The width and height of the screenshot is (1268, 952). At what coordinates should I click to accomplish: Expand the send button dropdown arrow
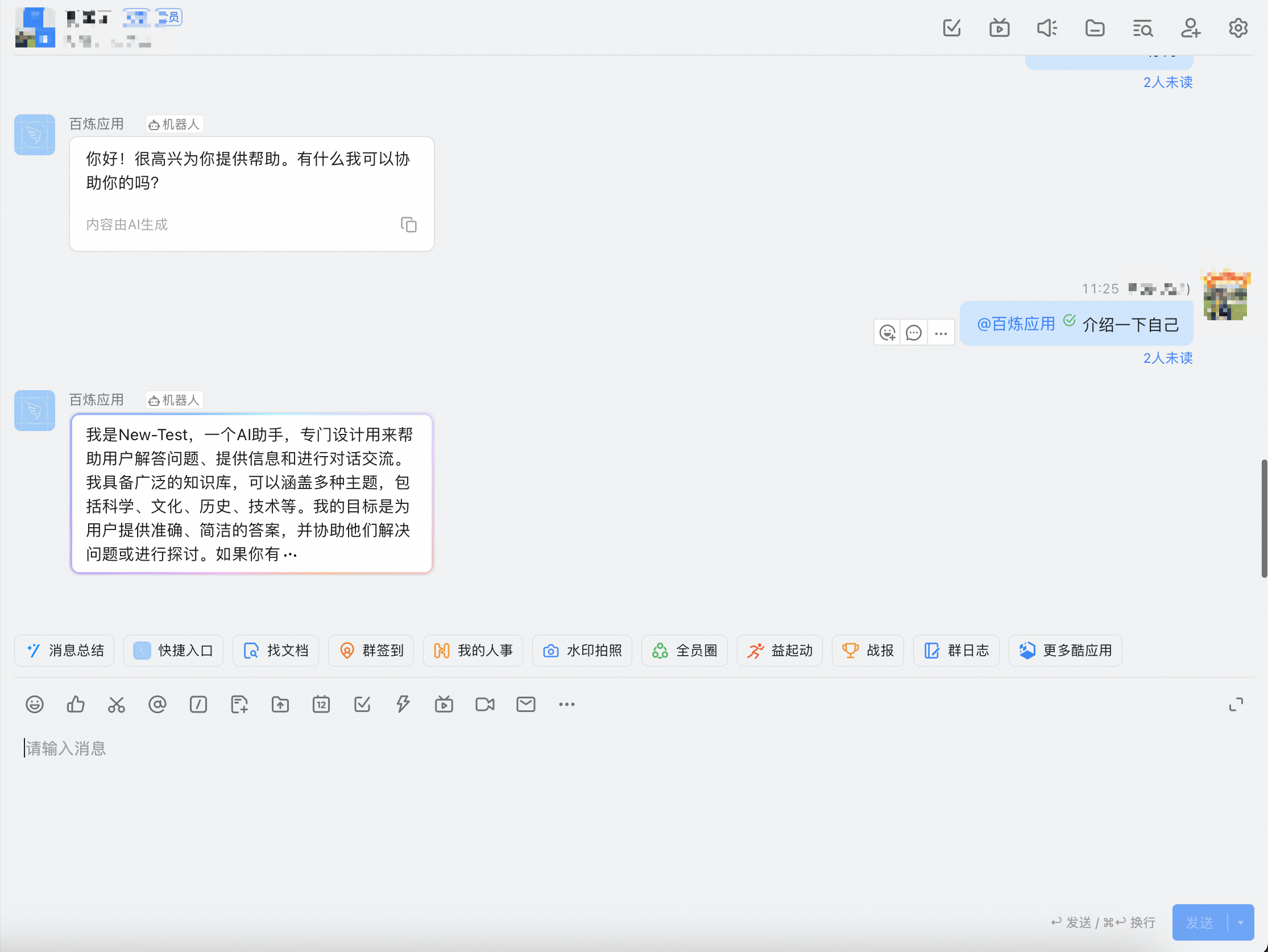tap(1241, 923)
